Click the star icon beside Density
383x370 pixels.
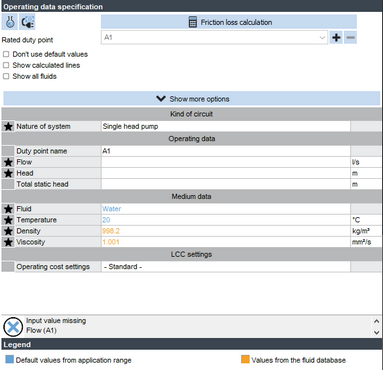coord(8,231)
